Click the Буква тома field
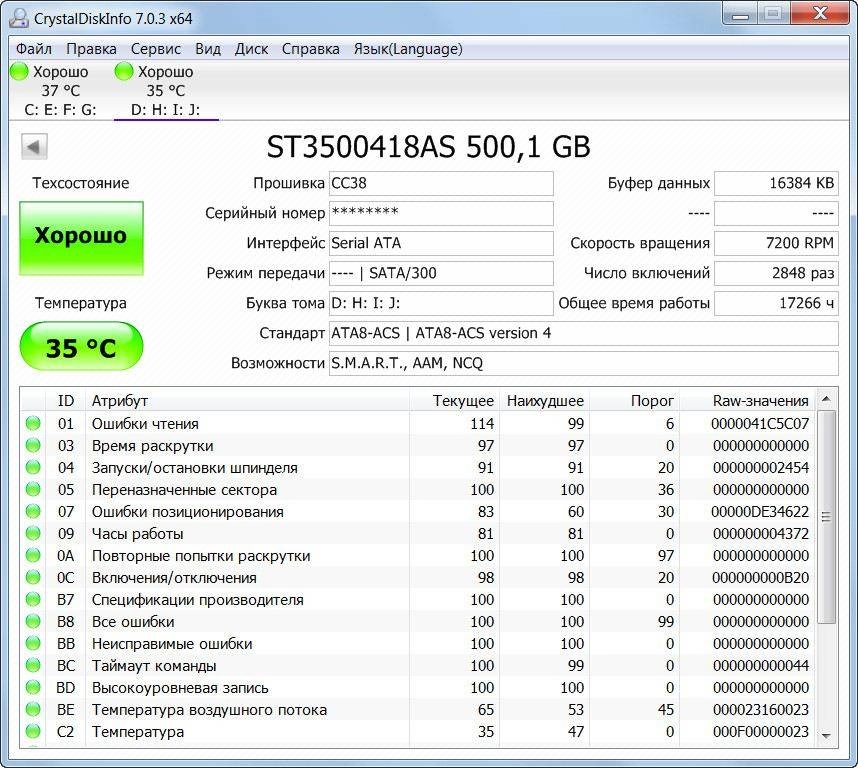 point(441,303)
